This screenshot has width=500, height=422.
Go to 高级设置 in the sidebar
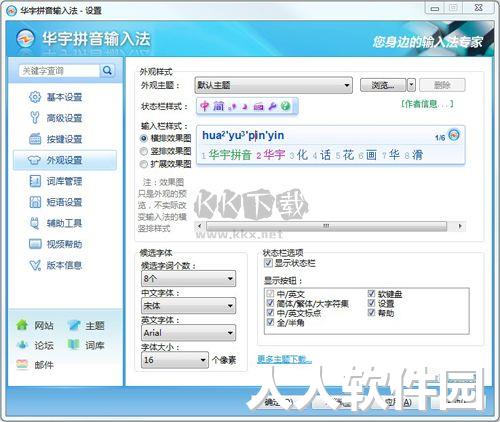point(64,118)
